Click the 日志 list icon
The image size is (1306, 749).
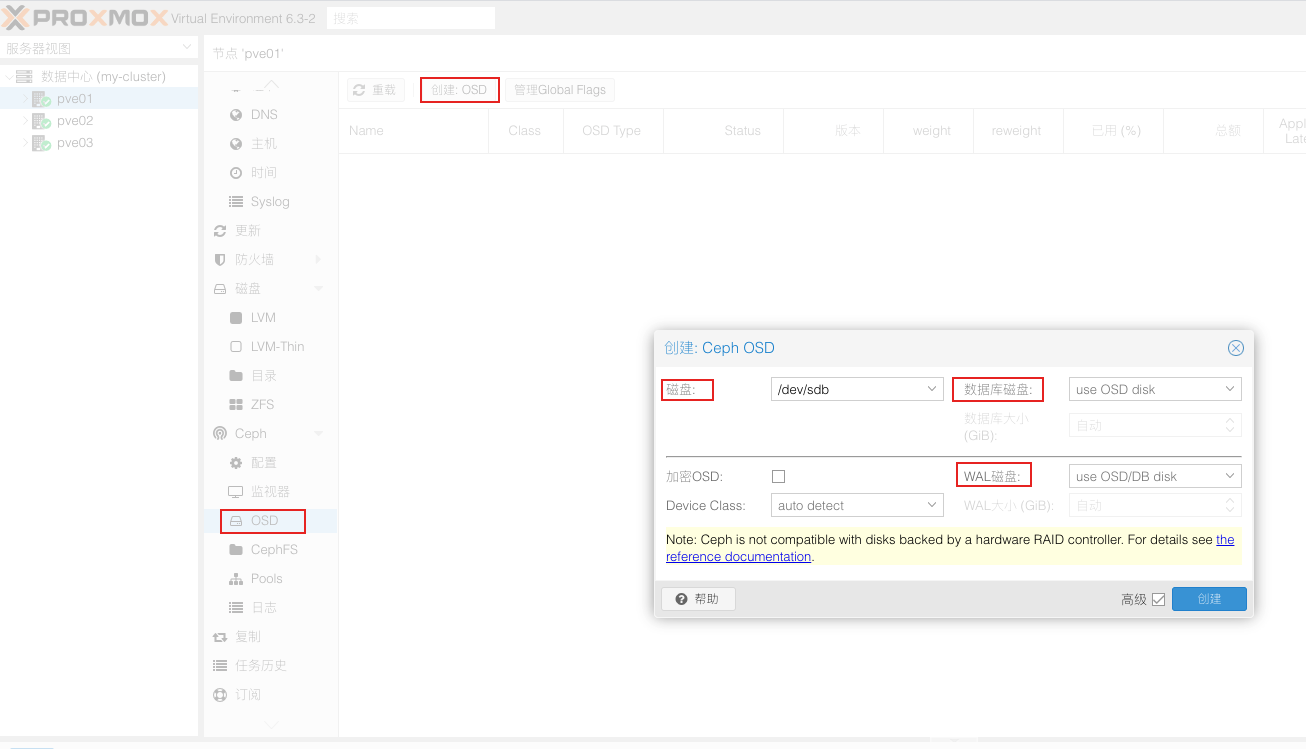236,608
